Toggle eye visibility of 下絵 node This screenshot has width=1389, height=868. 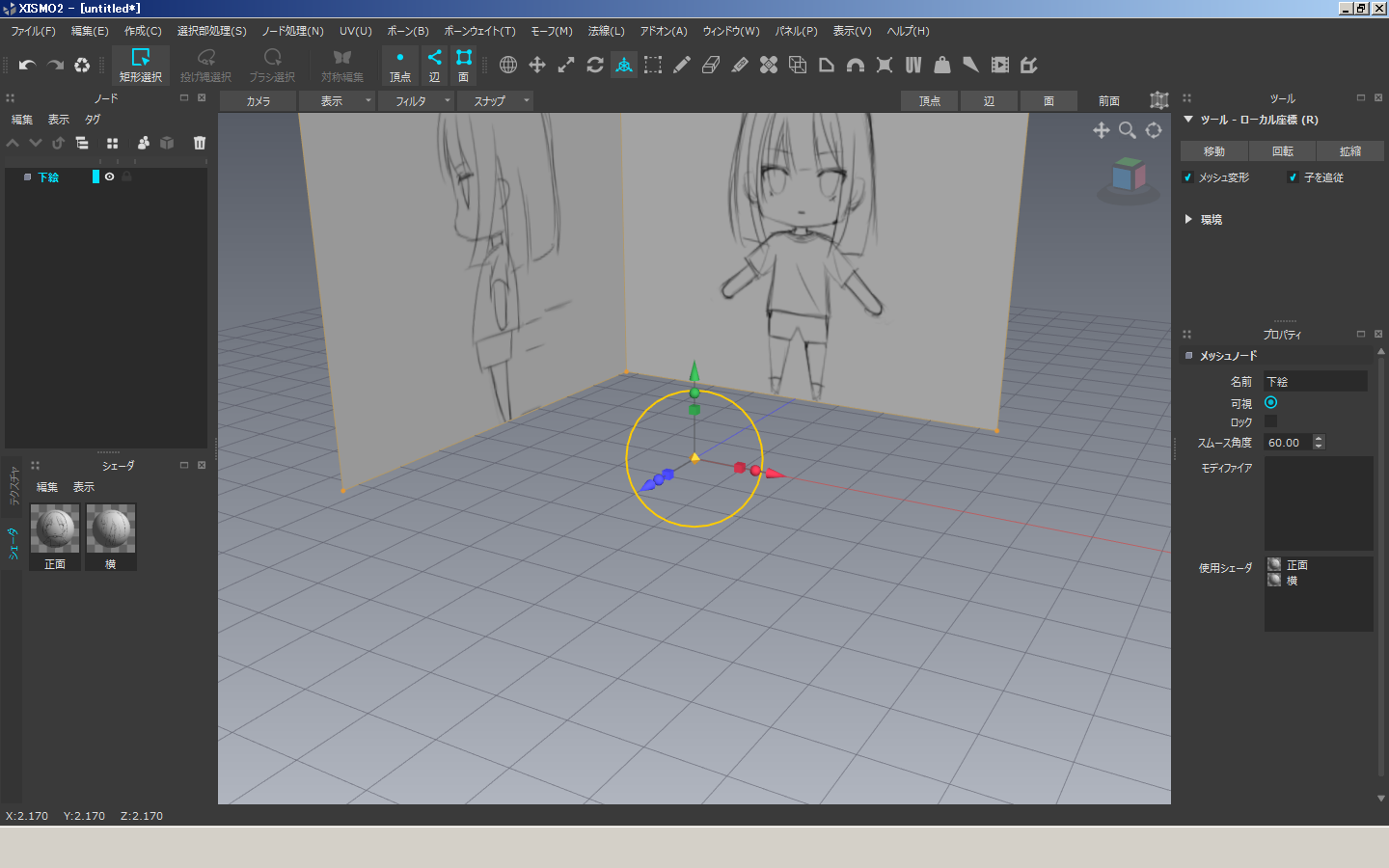point(110,176)
